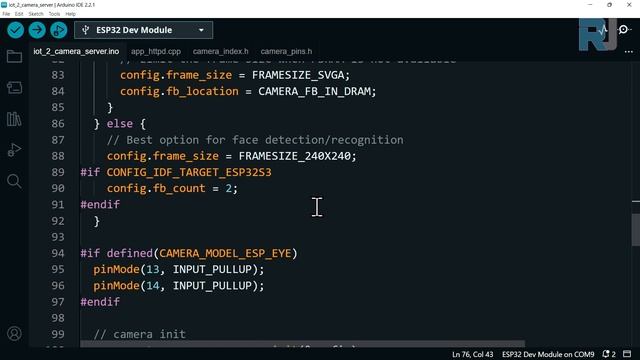Click the Upload arrow button
Image resolution: width=640 pixels, height=360 pixels.
[x=37, y=30]
